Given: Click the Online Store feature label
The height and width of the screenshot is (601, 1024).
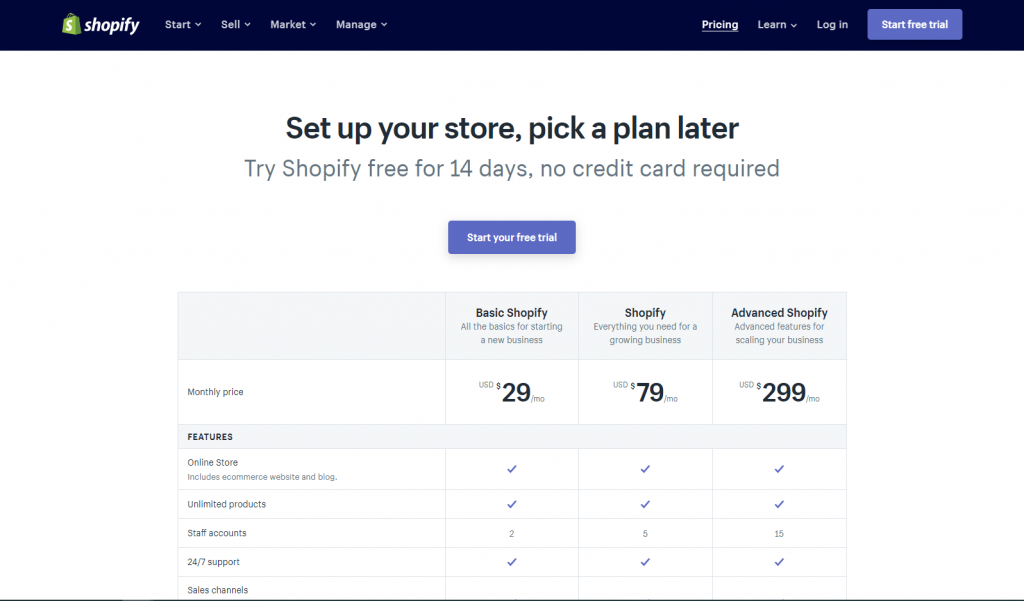Looking at the screenshot, I should pos(213,463).
